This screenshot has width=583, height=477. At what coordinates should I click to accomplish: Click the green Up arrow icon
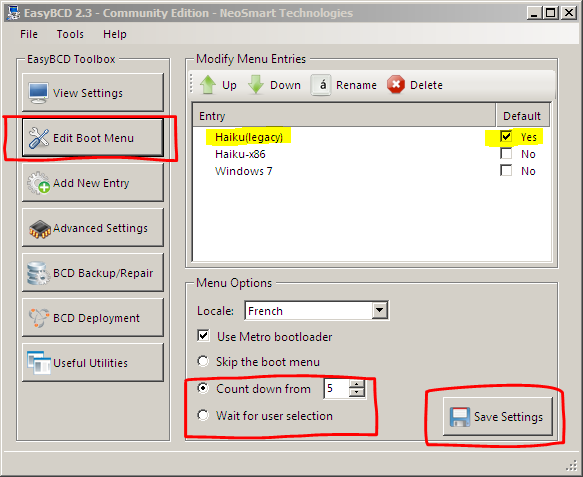(x=208, y=85)
